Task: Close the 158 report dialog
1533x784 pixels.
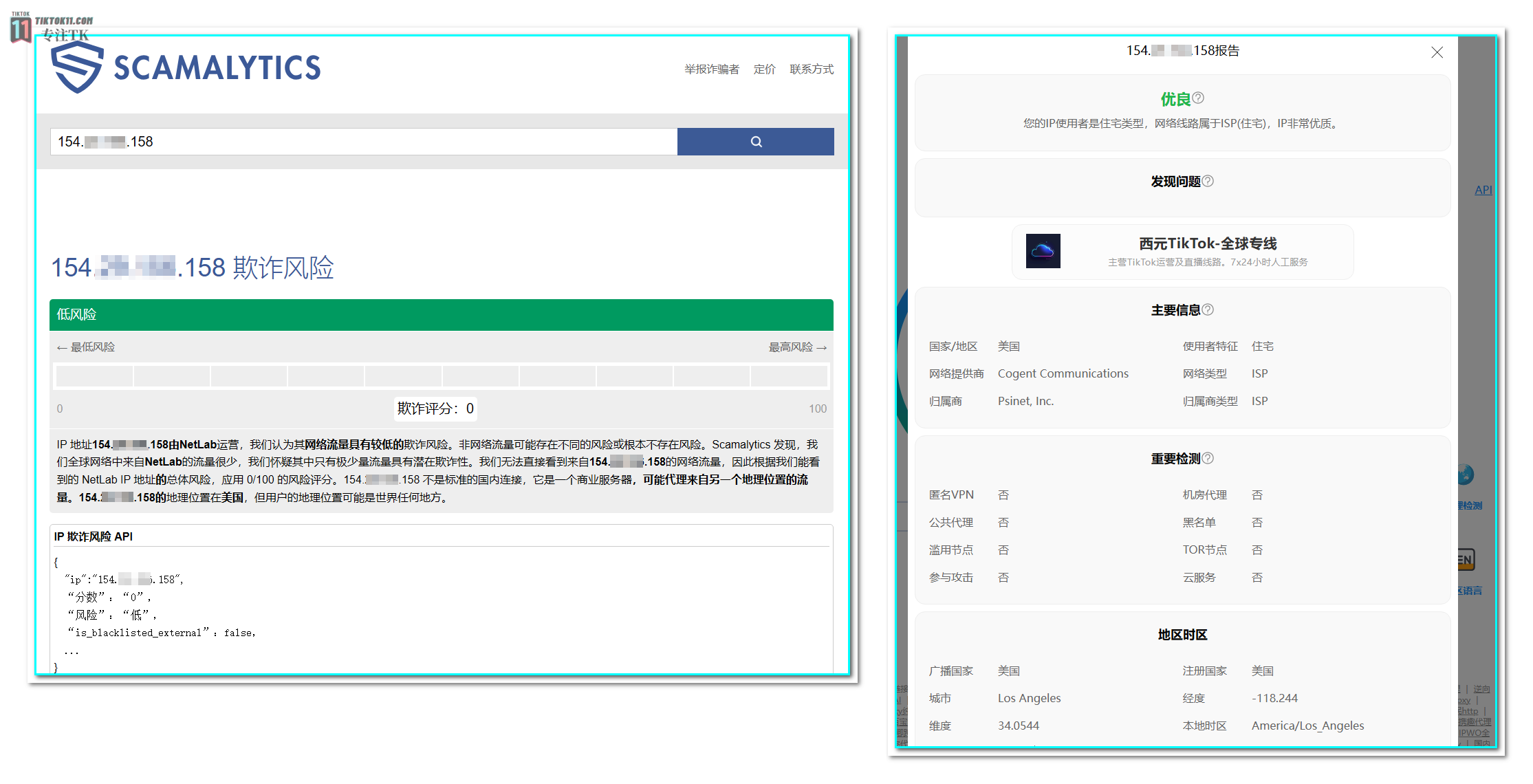Action: [1437, 52]
